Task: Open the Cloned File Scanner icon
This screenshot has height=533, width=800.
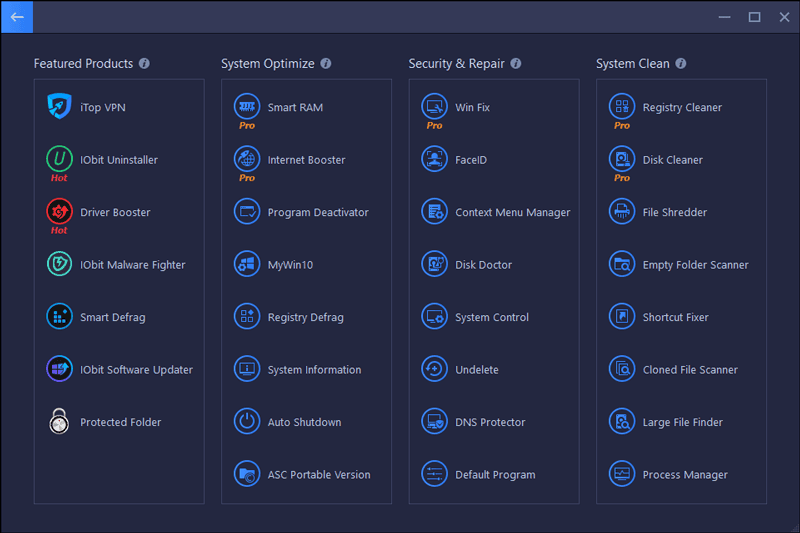Action: pyautogui.click(x=622, y=369)
